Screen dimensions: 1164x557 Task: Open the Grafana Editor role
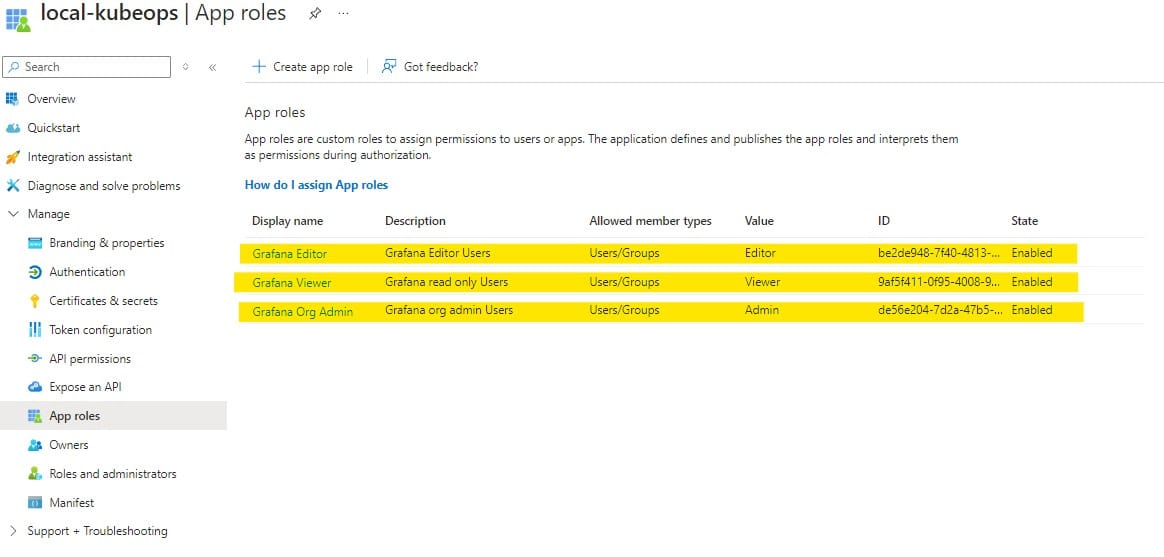290,254
